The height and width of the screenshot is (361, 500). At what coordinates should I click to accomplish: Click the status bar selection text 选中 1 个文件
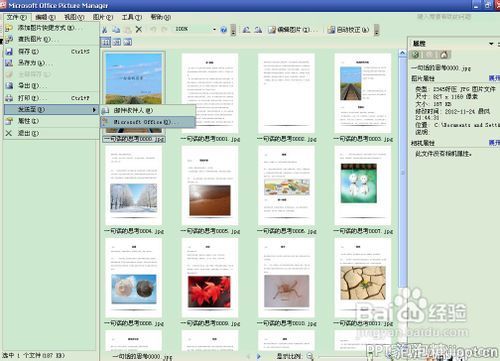click(33, 356)
